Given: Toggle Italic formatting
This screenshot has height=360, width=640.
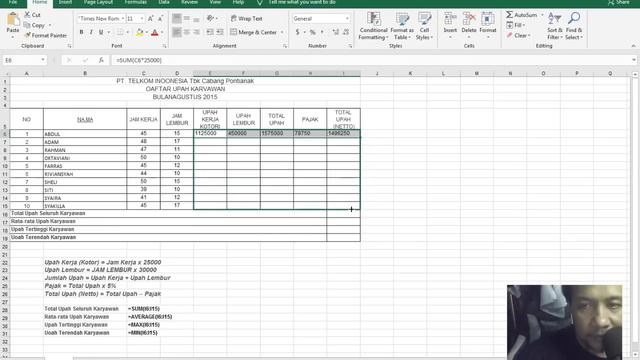Looking at the screenshot, I should 91,32.
